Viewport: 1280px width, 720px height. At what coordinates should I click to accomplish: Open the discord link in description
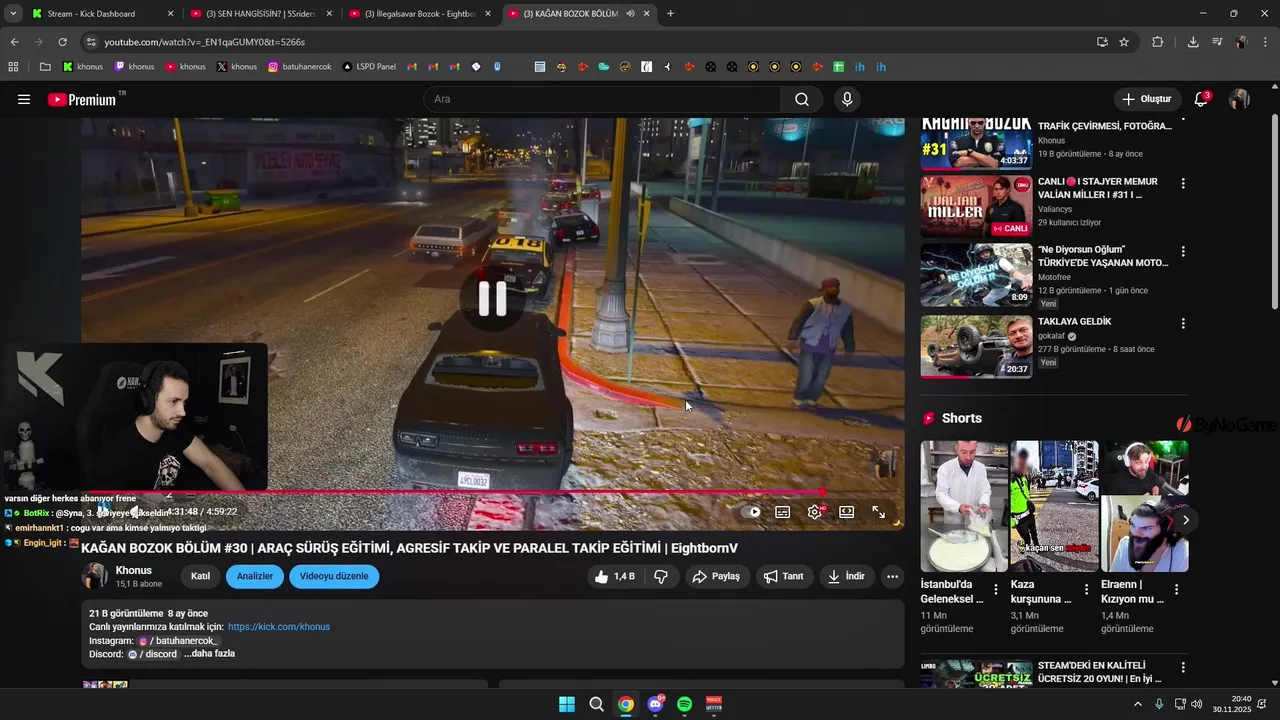tap(152, 654)
